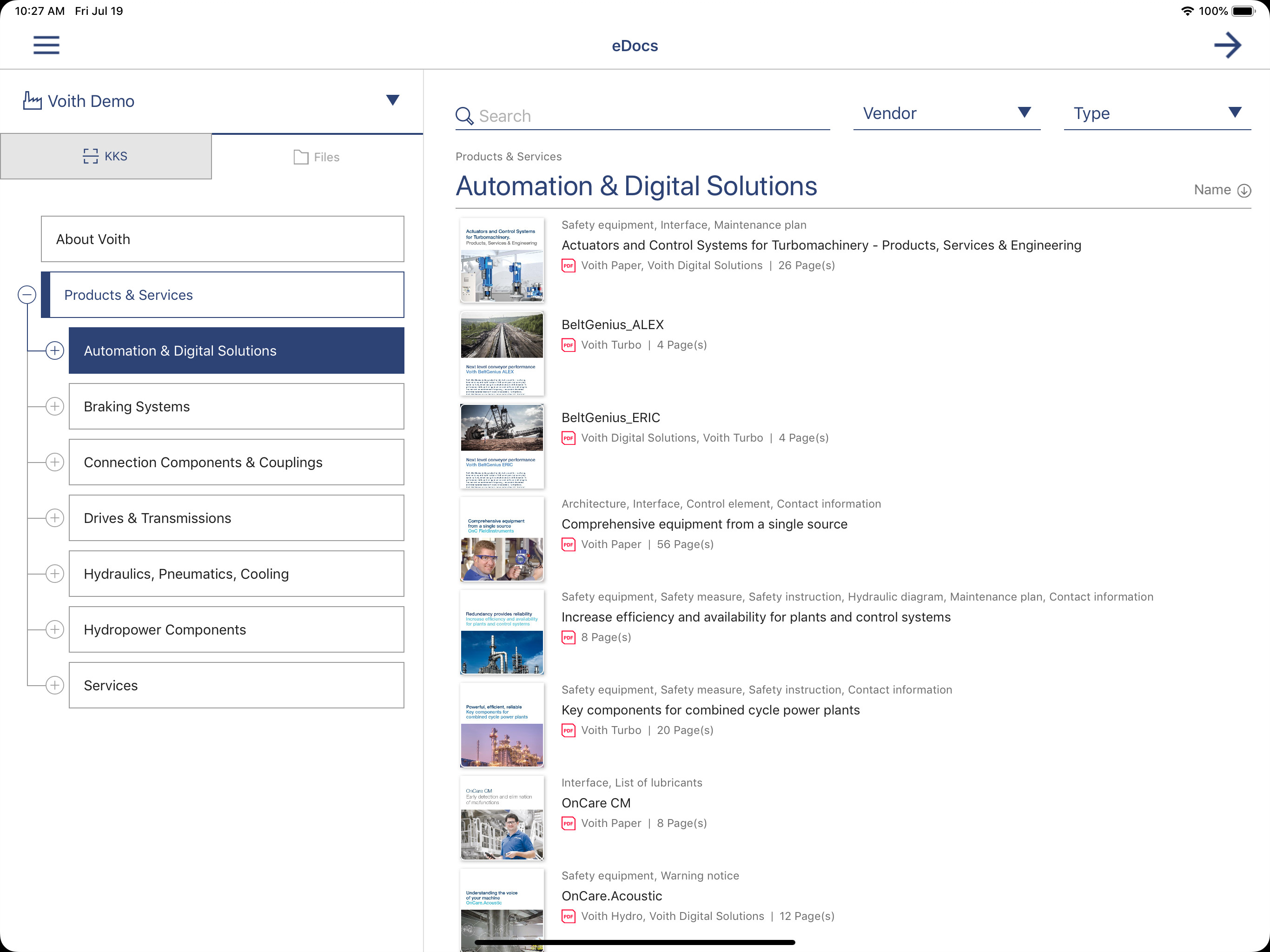Click PDF icon for OnCare CM
This screenshot has height=952, width=1270.
tap(569, 823)
